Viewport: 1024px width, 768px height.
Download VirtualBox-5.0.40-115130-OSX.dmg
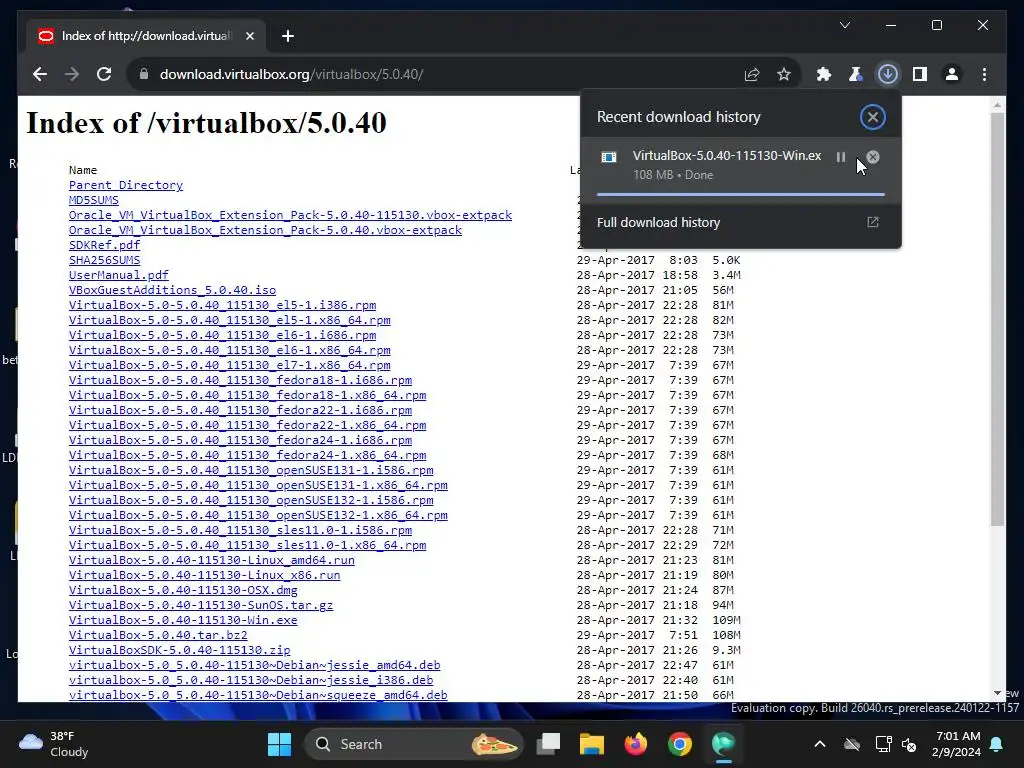183,590
